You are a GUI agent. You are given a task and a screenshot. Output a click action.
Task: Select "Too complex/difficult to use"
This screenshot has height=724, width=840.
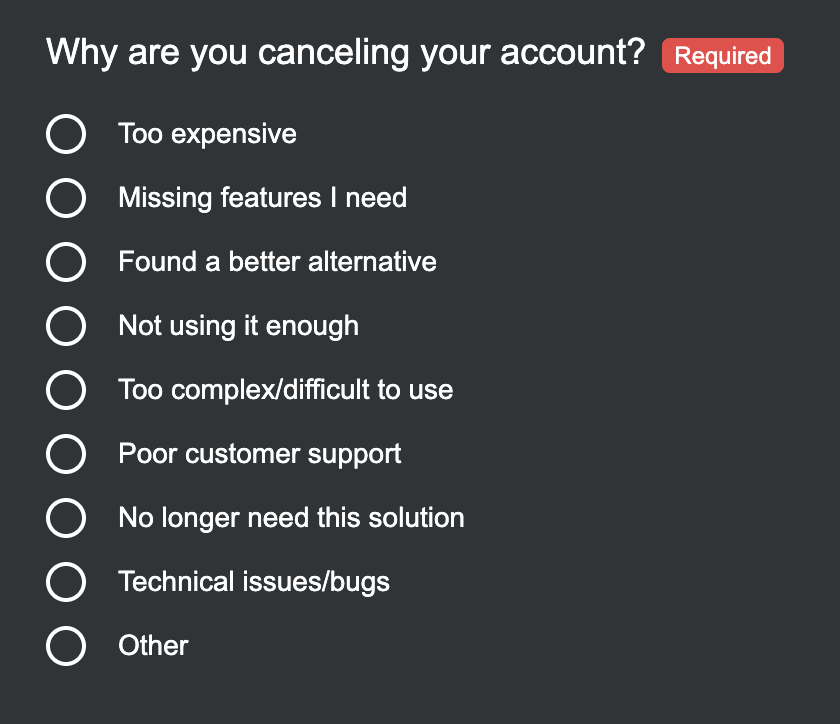(x=66, y=390)
